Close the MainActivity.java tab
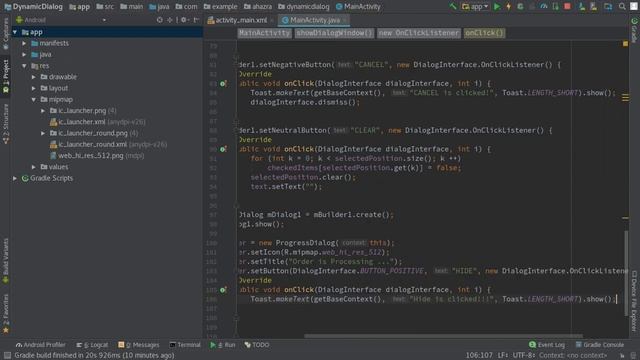The width and height of the screenshot is (640, 360). 345,20
